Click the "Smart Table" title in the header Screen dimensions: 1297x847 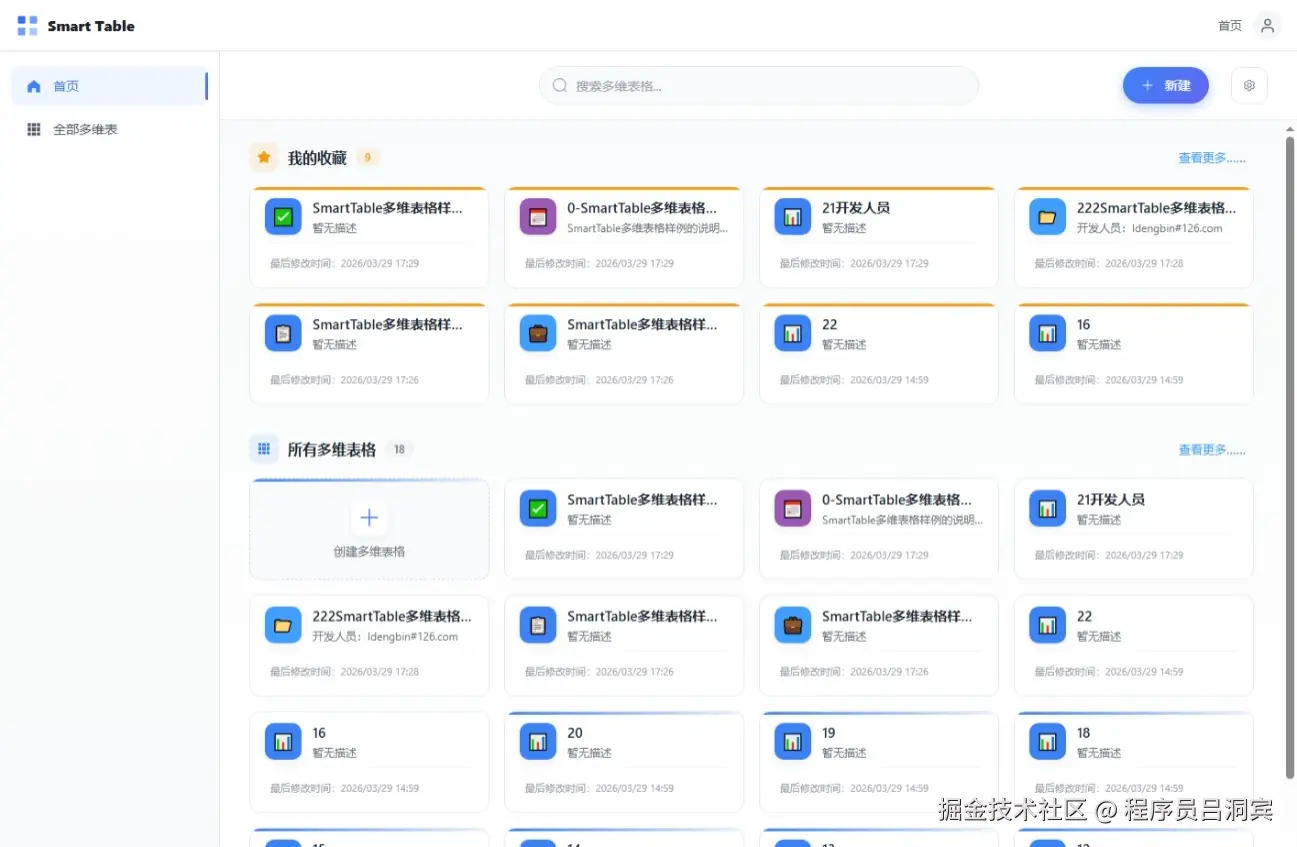pyautogui.click(x=91, y=26)
